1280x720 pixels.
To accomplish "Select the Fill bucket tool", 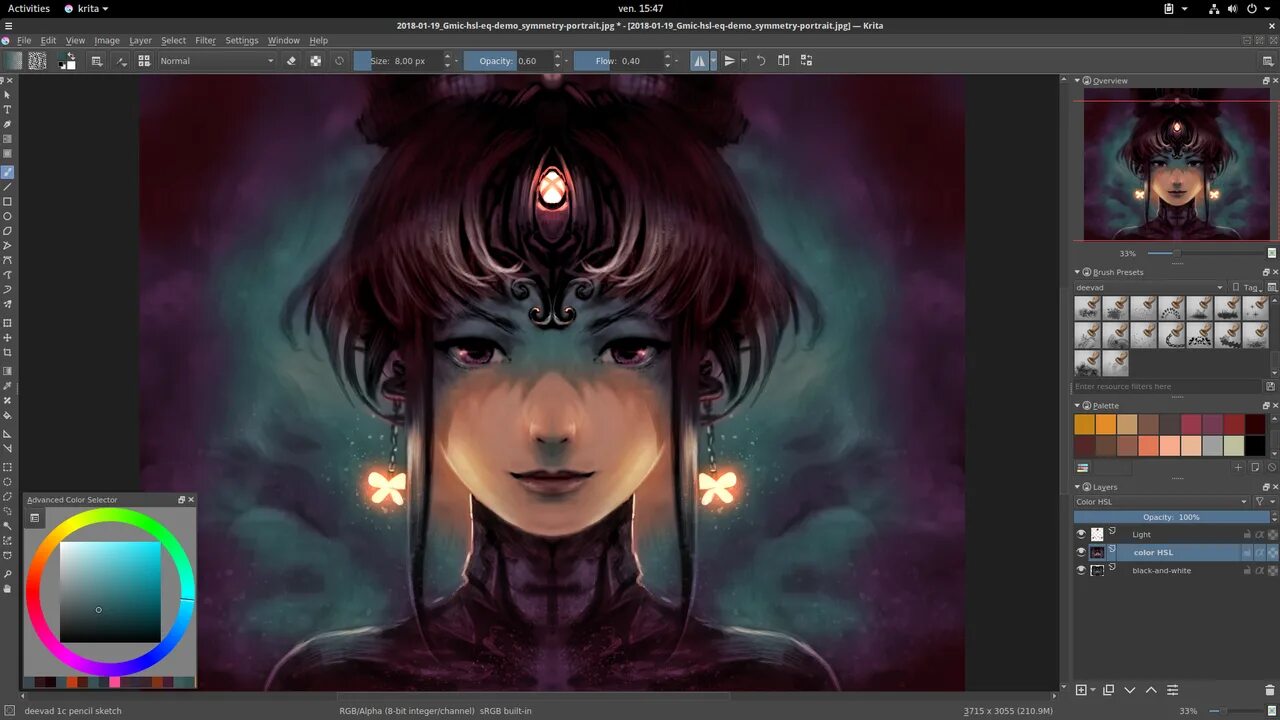I will 7,415.
